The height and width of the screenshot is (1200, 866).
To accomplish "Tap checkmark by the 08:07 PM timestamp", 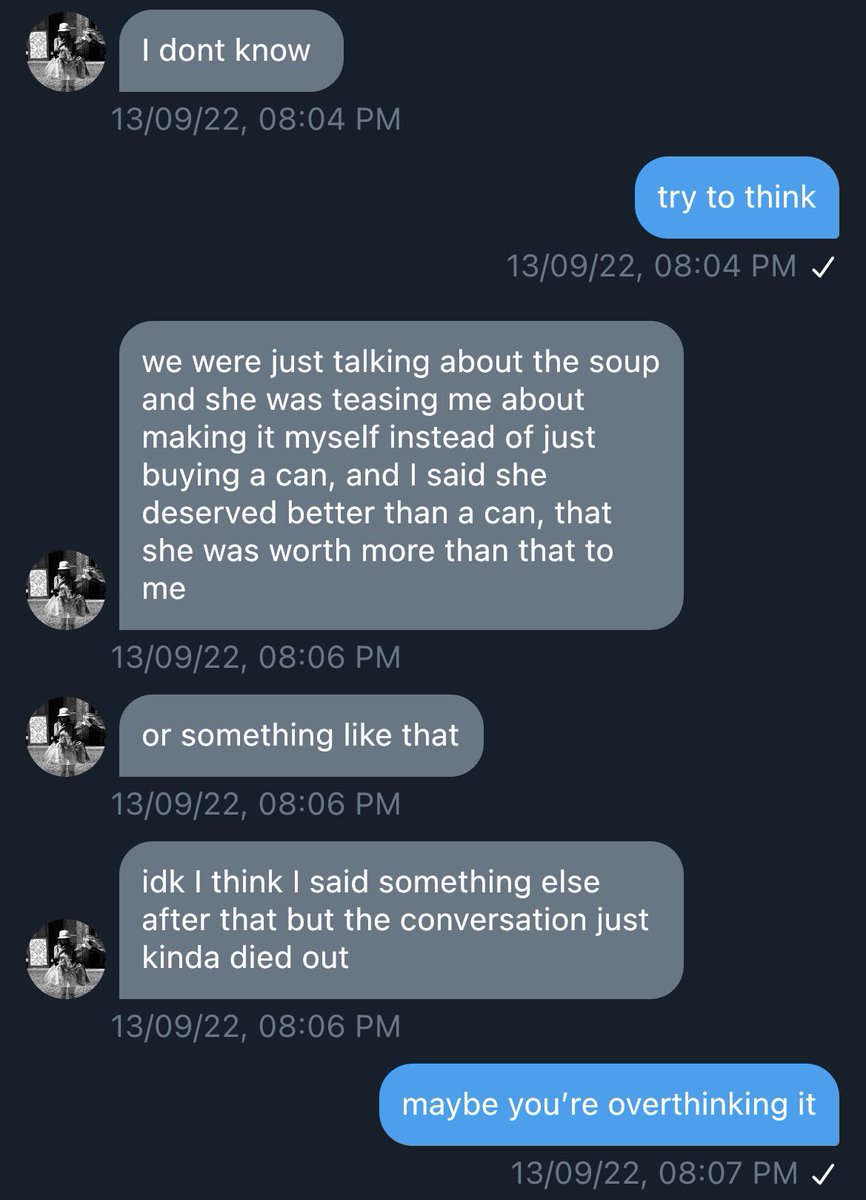I will point(824,1173).
